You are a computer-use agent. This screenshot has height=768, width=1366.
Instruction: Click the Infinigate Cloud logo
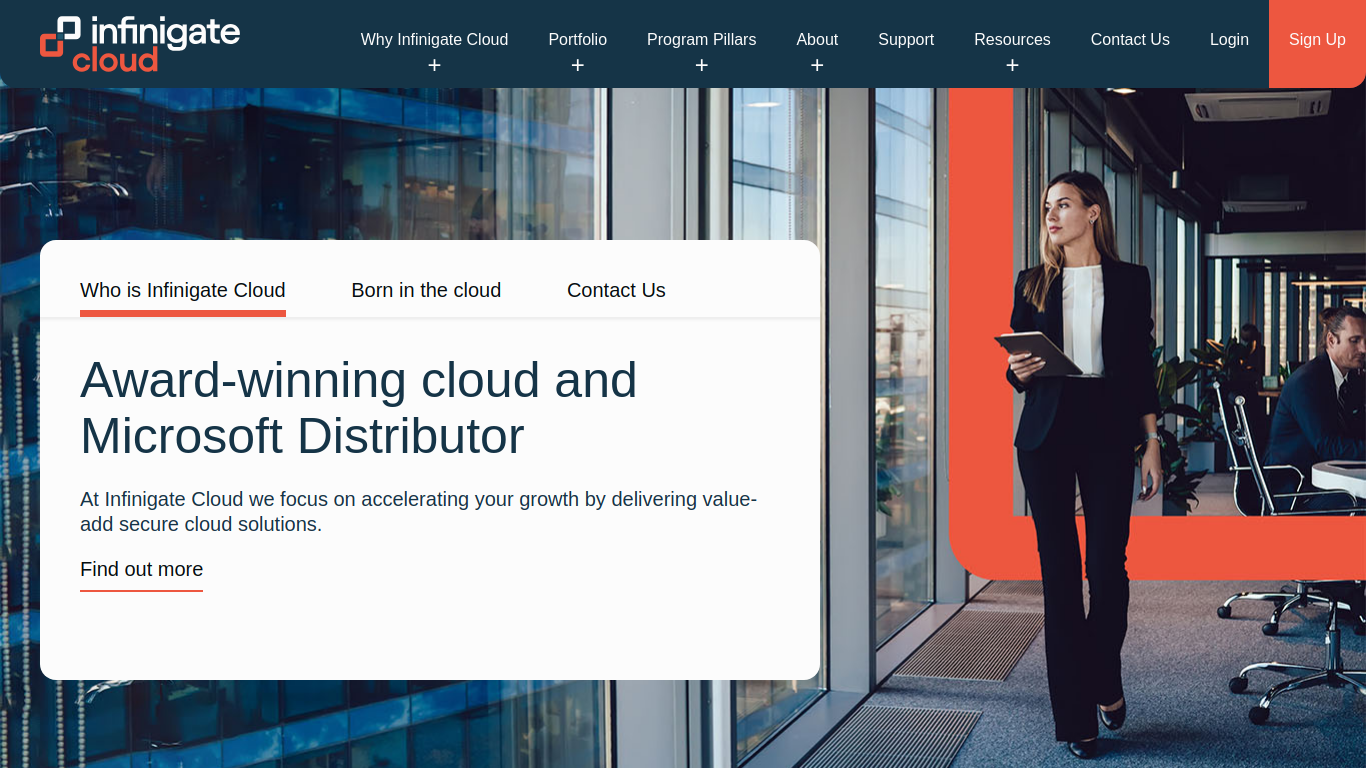point(140,44)
